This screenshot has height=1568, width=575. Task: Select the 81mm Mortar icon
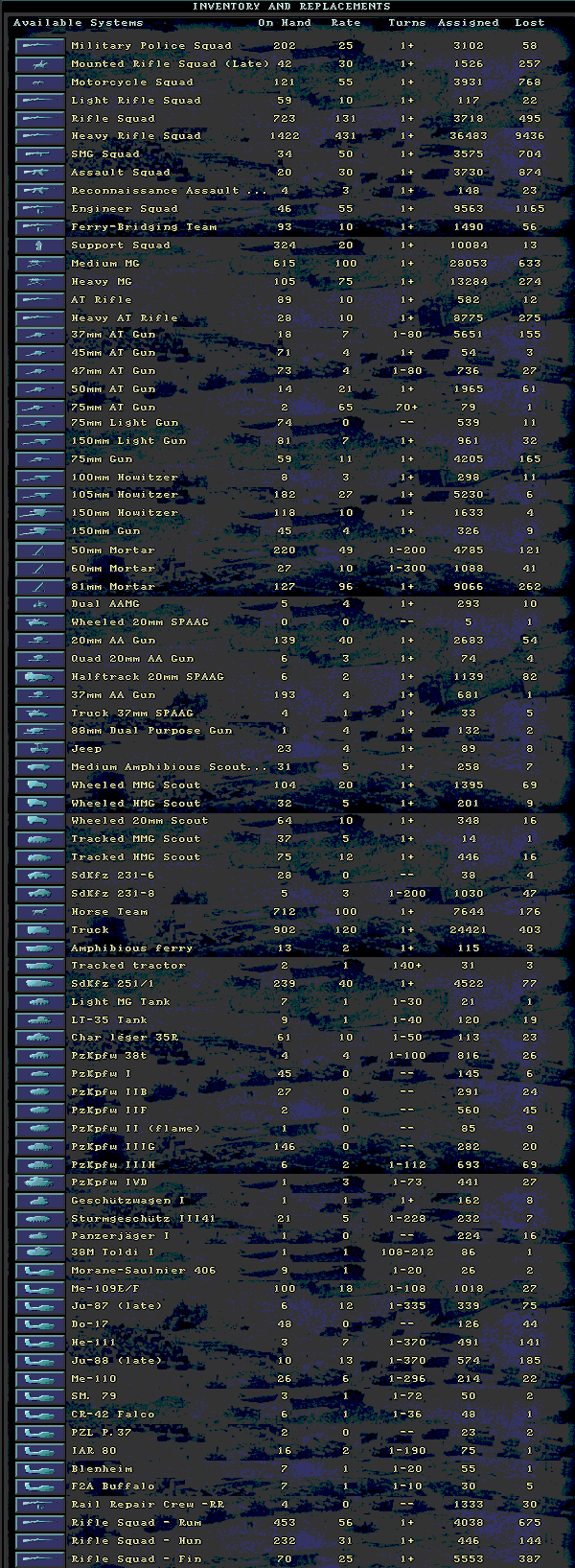pyautogui.click(x=39, y=587)
